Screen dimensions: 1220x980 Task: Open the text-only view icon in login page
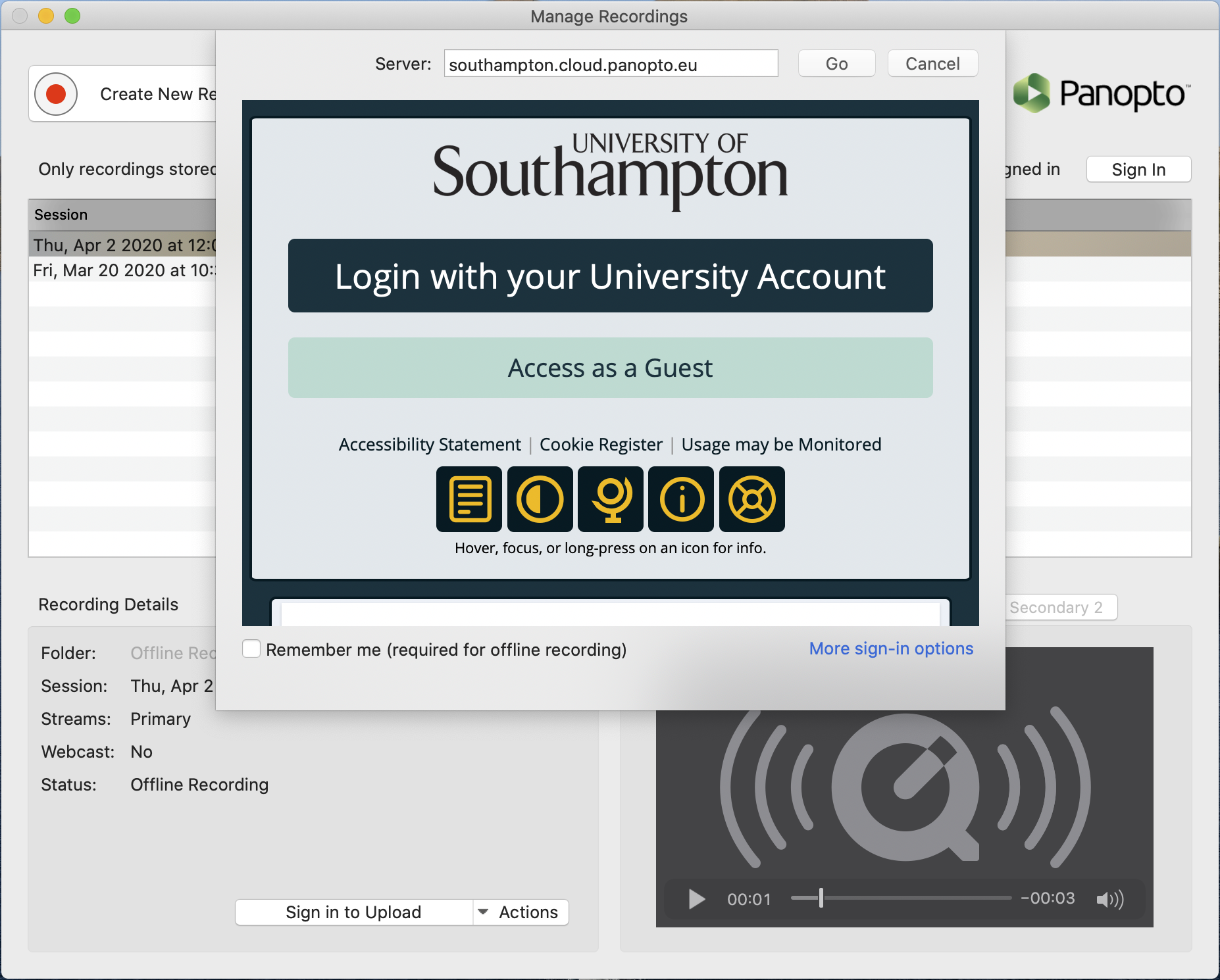click(469, 499)
